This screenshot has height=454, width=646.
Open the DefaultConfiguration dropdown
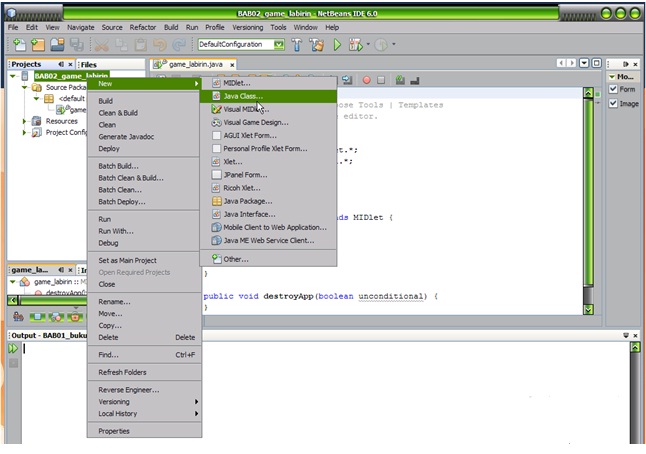[279, 44]
